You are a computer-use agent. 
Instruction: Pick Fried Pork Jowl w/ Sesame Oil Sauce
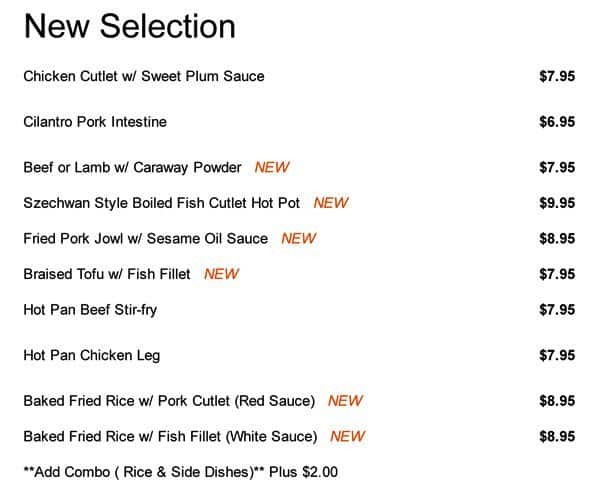click(x=145, y=238)
